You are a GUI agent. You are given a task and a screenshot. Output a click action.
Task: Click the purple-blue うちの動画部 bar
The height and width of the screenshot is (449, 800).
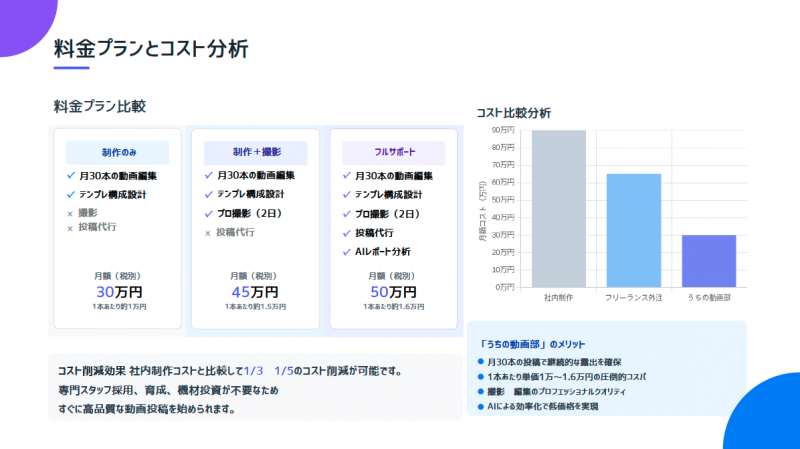tap(709, 261)
